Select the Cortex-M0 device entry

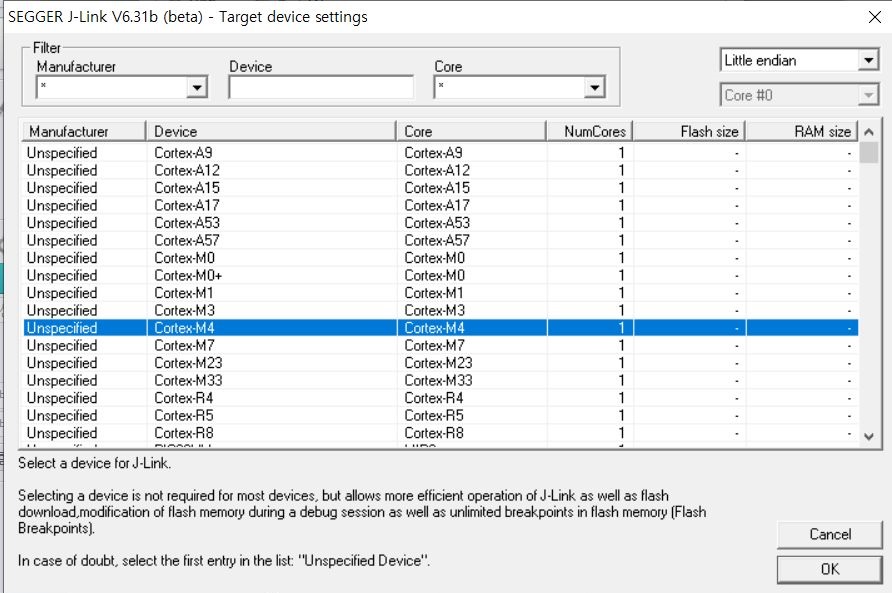coord(441,258)
